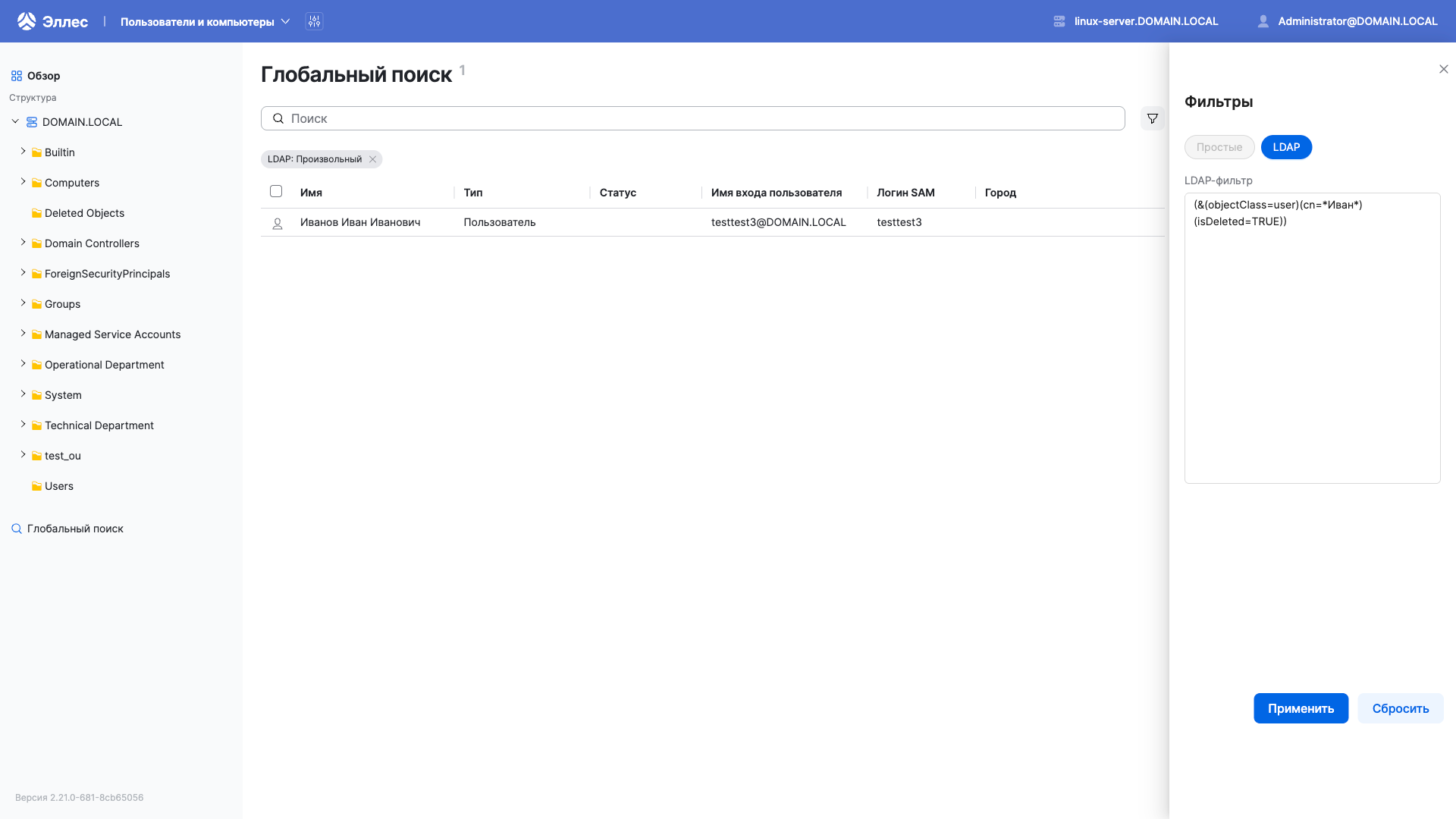Expand the Technical Department node

(x=24, y=425)
